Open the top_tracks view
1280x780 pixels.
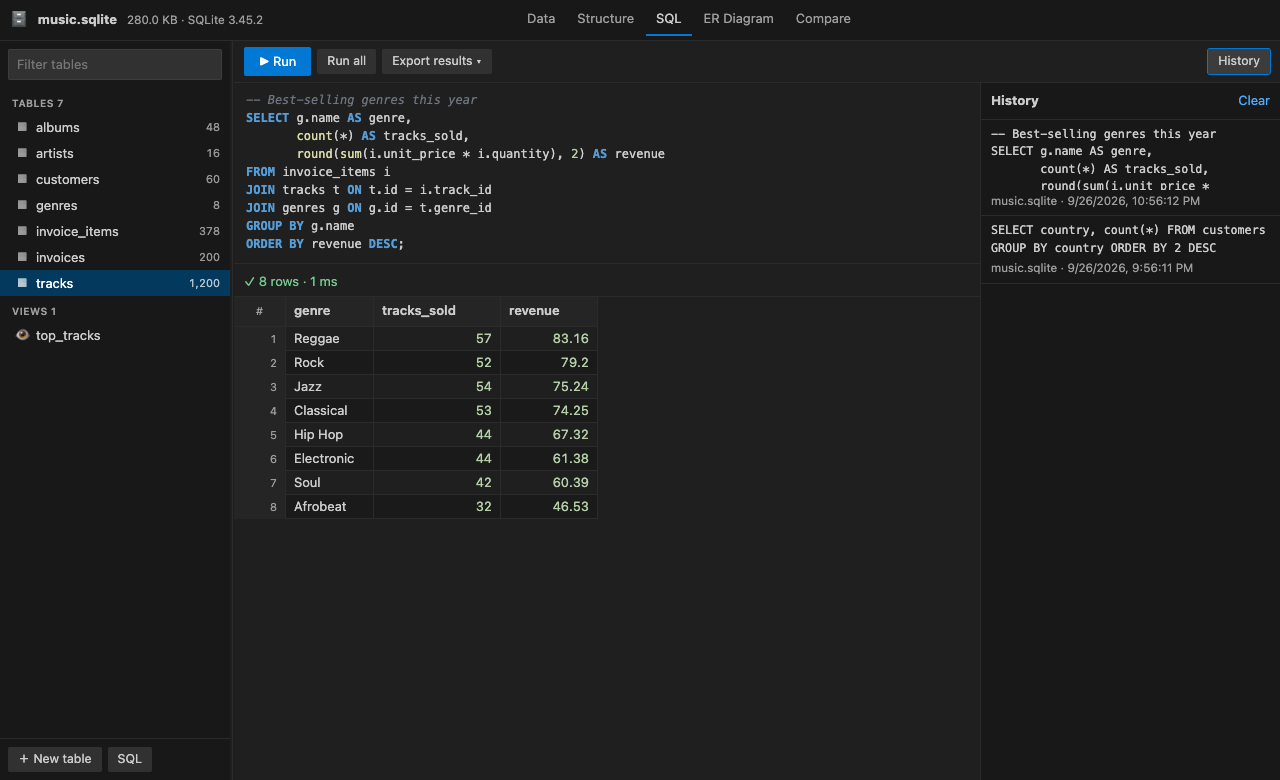coord(115,335)
